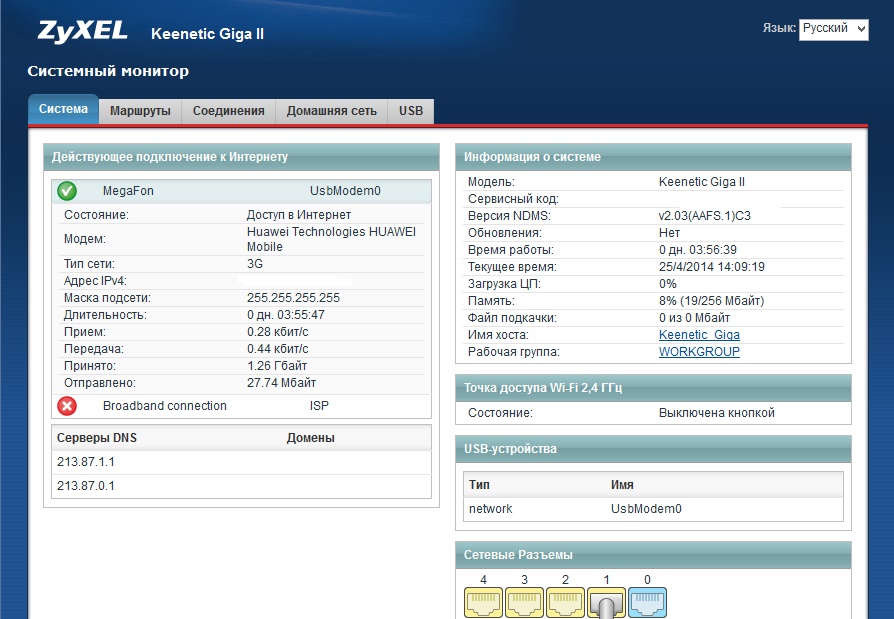
Task: Click the transmit rate 0.44 кбит/с
Action: (x=278, y=349)
